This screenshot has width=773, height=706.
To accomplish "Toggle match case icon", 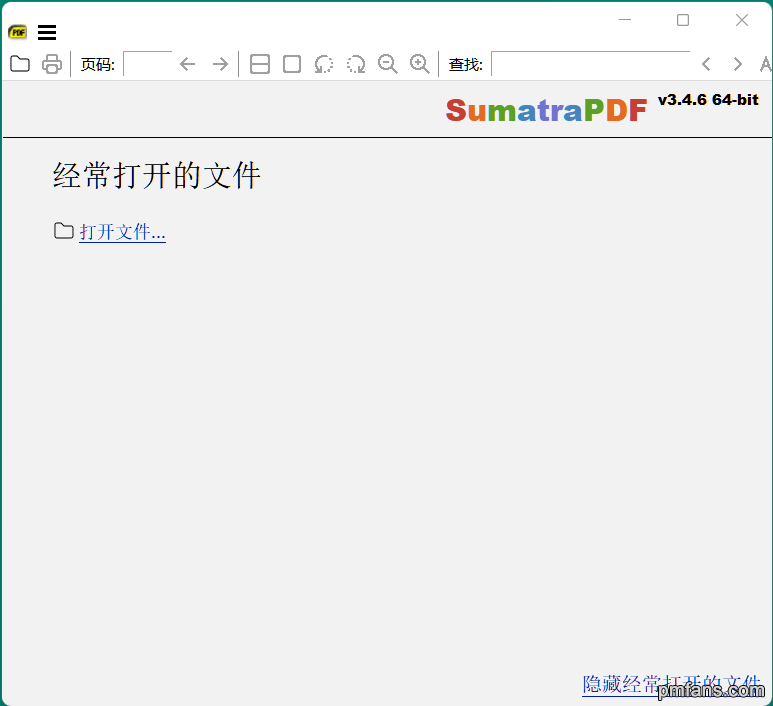I will pos(766,64).
